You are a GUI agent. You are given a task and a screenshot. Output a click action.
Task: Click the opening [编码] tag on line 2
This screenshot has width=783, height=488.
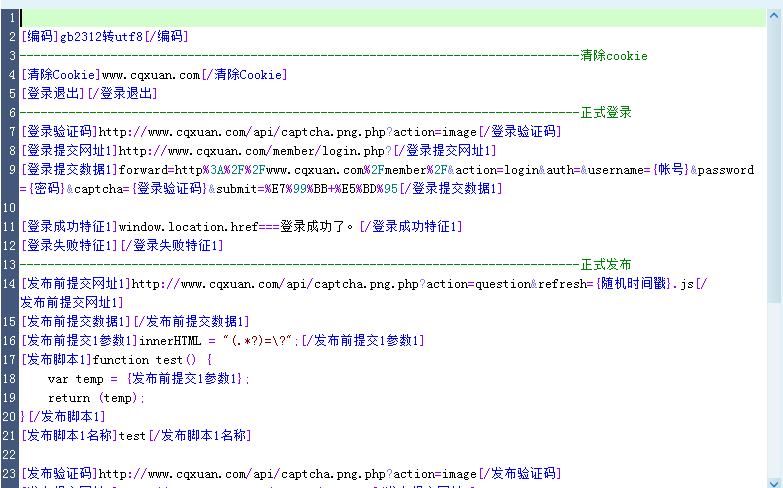pyautogui.click(x=39, y=37)
